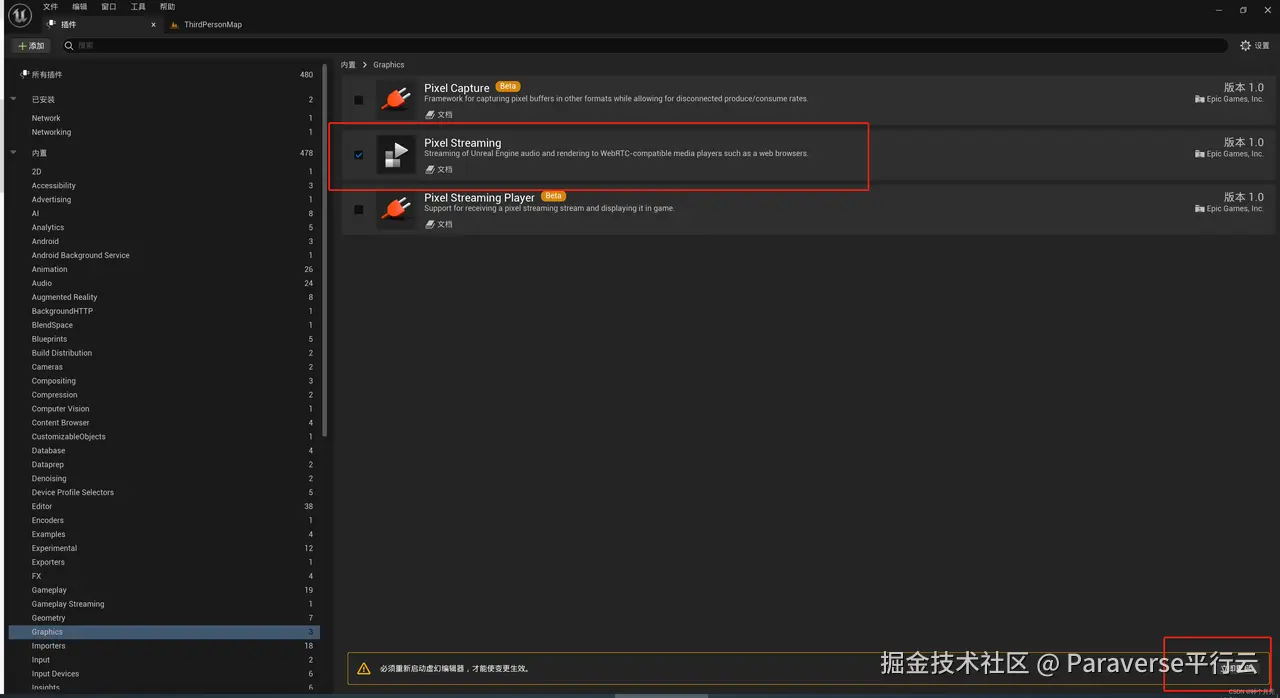Open the 工具 menu

point(138,7)
